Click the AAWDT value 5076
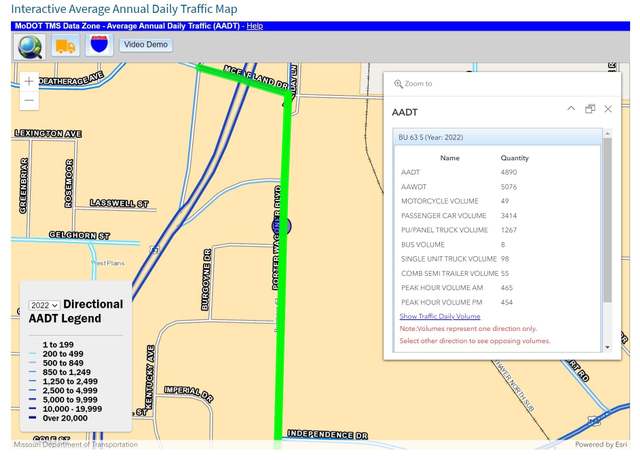640x460 pixels. tap(509, 187)
